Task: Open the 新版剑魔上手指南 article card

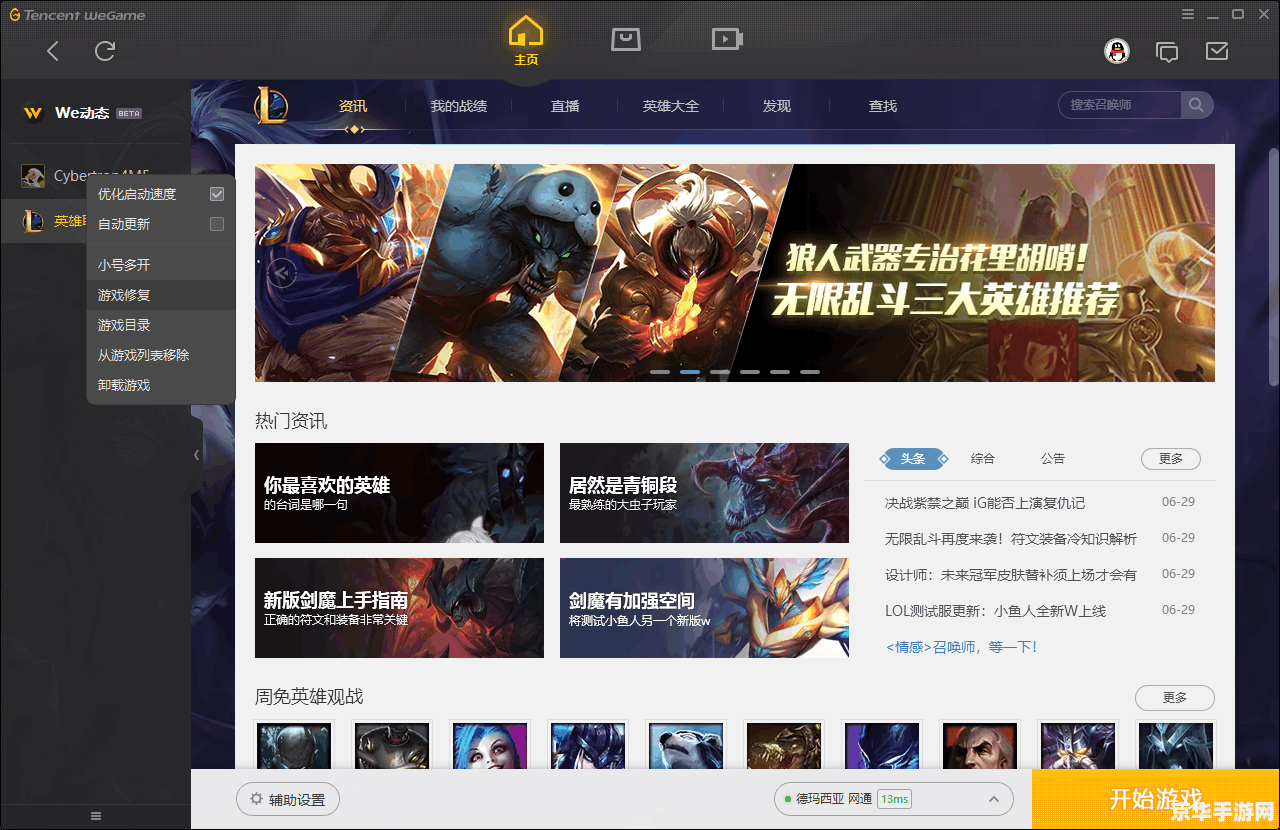Action: [399, 608]
